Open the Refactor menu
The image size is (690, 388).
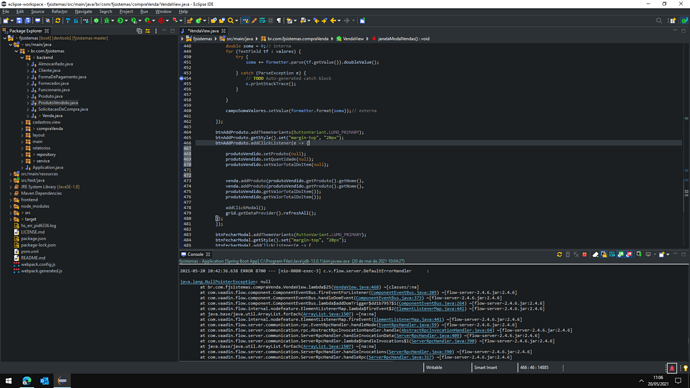click(59, 11)
